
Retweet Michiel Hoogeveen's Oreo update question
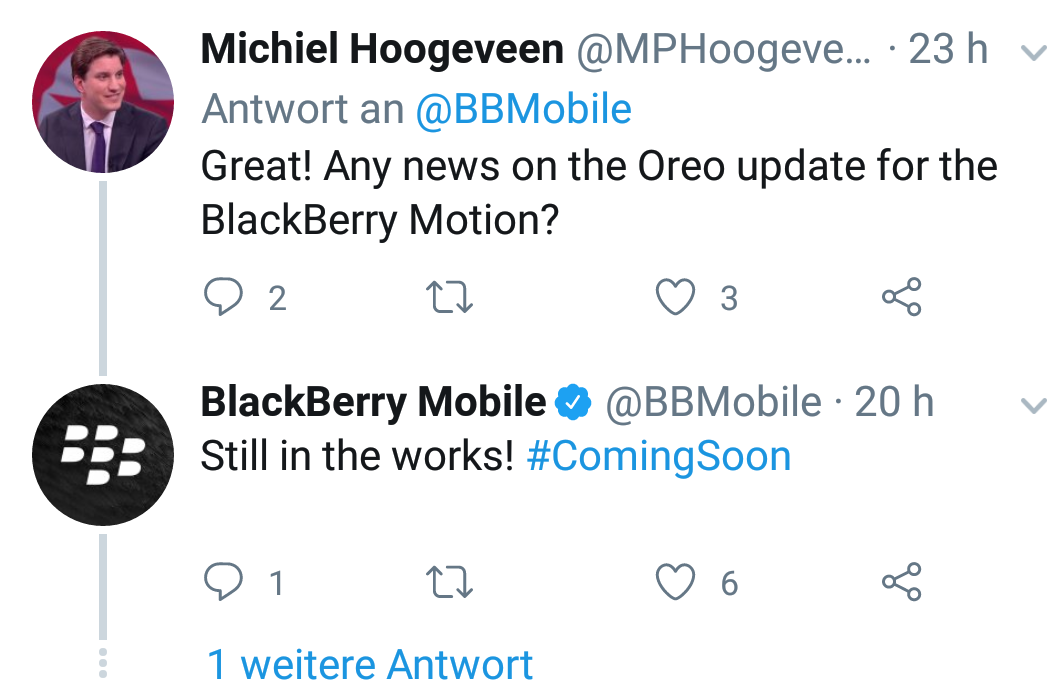(x=449, y=297)
